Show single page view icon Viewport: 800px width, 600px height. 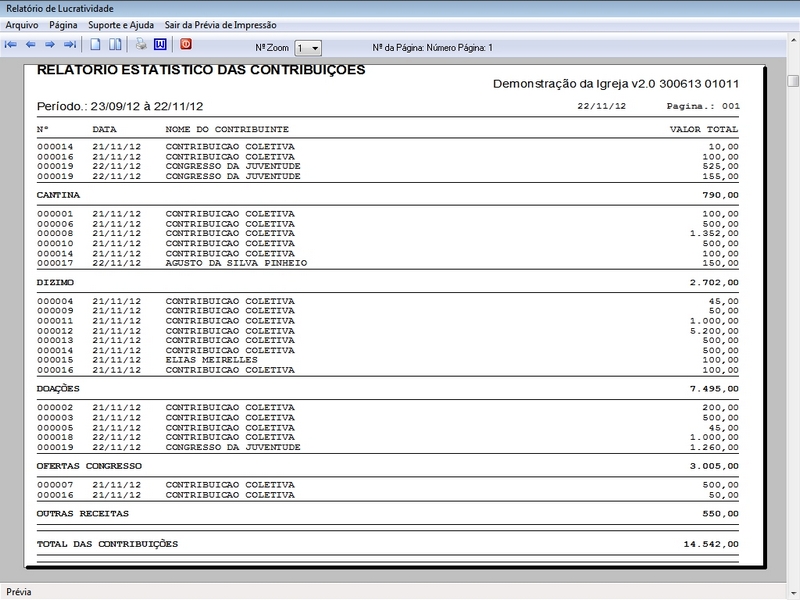pyautogui.click(x=95, y=44)
